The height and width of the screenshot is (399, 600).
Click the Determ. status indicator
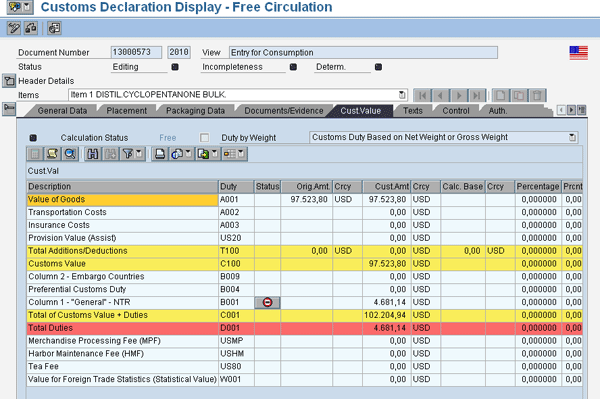pyautogui.click(x=378, y=67)
